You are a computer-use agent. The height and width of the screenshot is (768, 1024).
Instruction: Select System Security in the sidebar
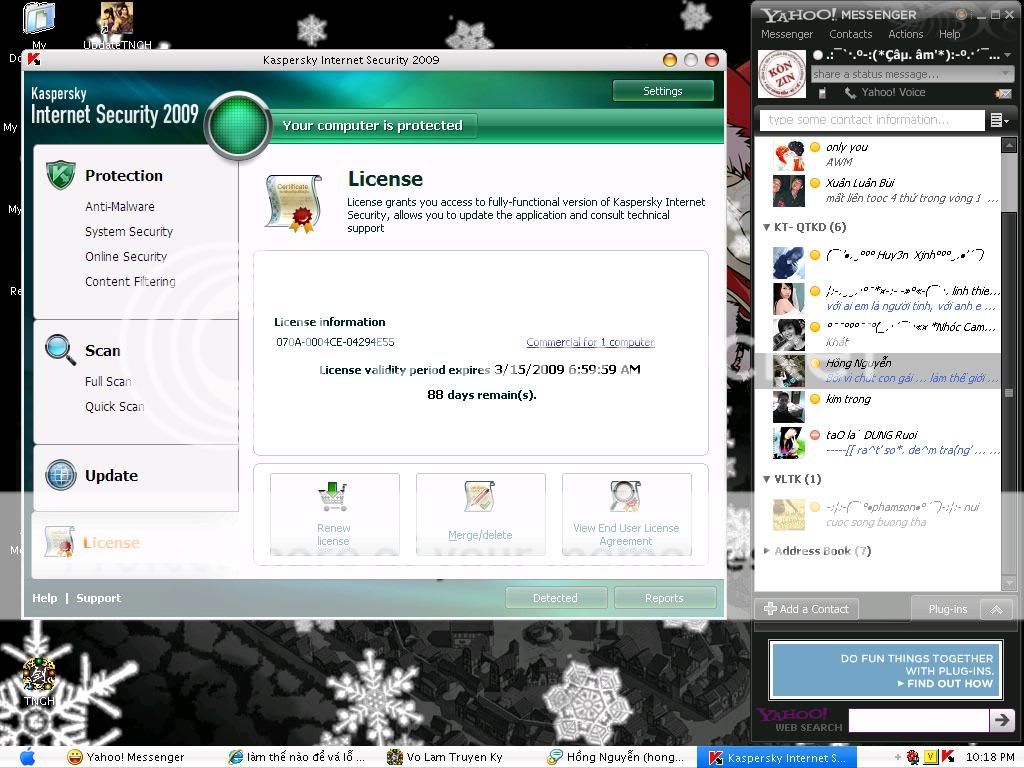coord(129,231)
